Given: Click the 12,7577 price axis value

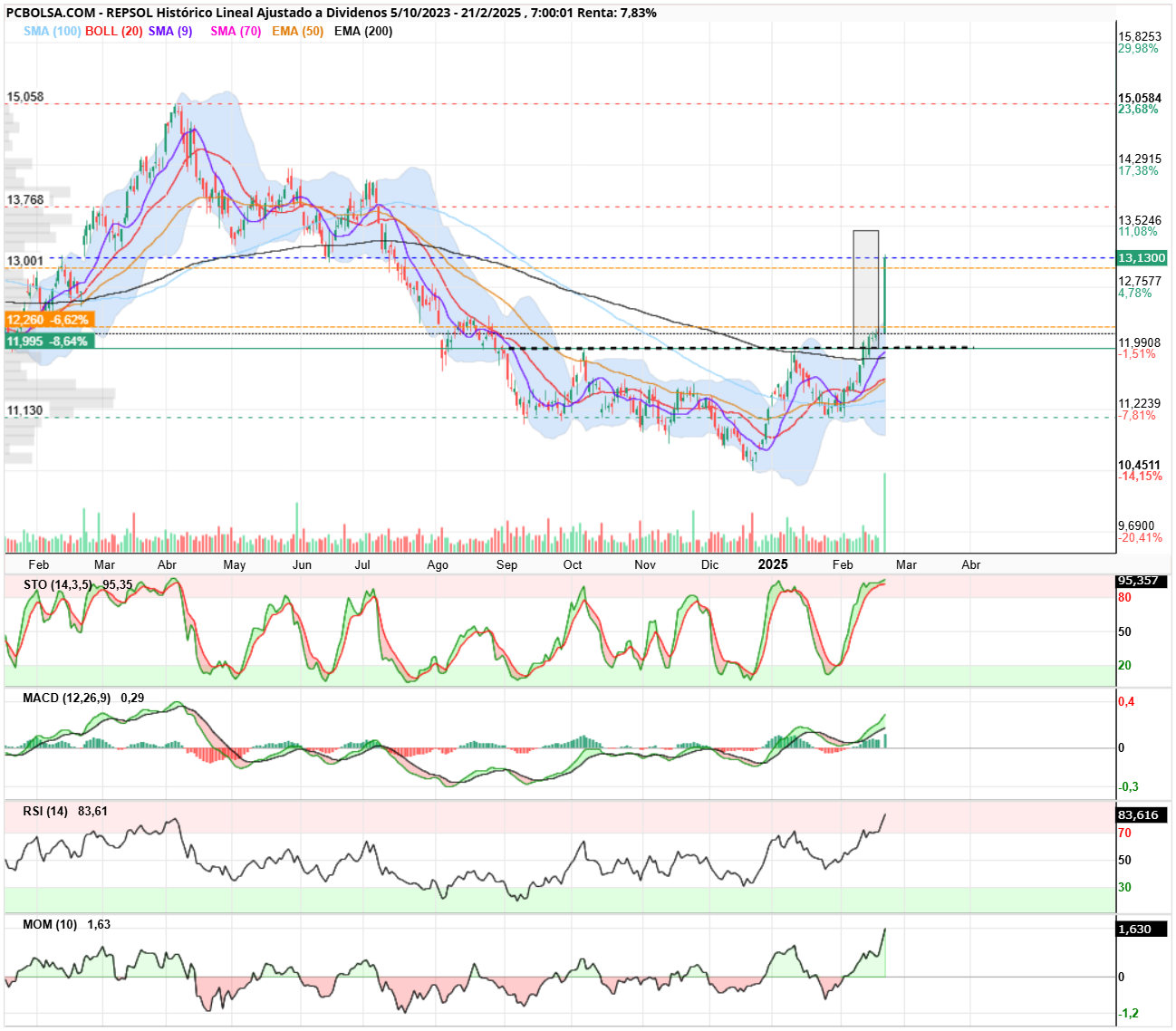Looking at the screenshot, I should point(1140,282).
